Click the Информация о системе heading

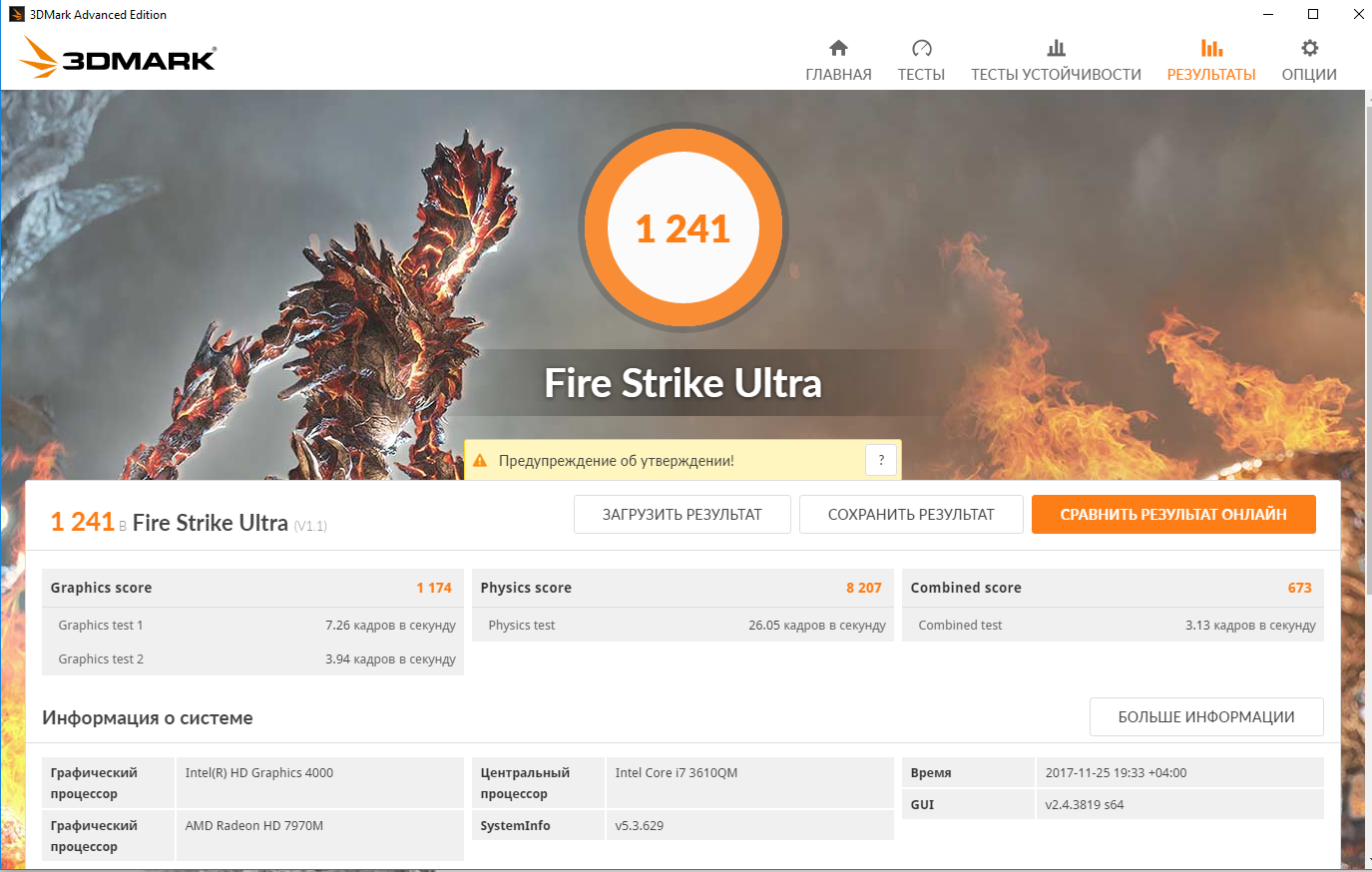(148, 718)
